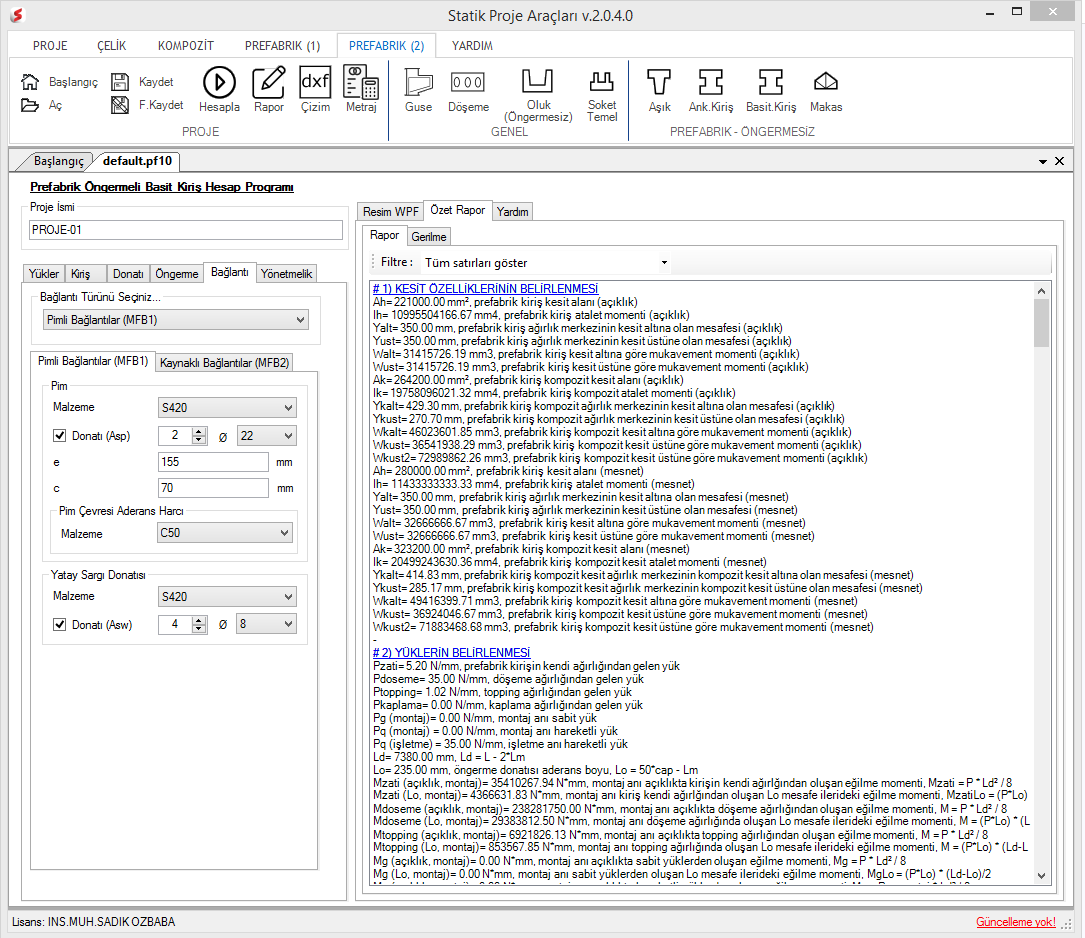Click the Lisans status bar text
1085x938 pixels.
point(93,922)
